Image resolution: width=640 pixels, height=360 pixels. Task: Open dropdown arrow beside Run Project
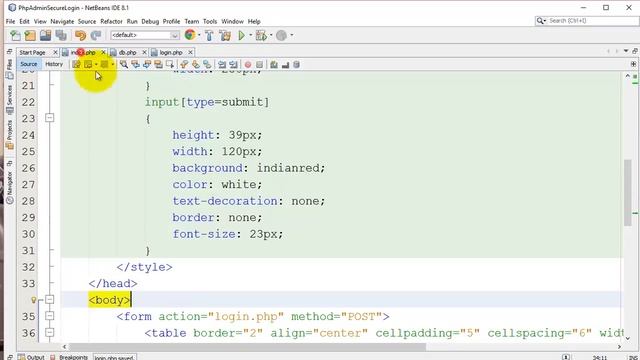coord(251,36)
